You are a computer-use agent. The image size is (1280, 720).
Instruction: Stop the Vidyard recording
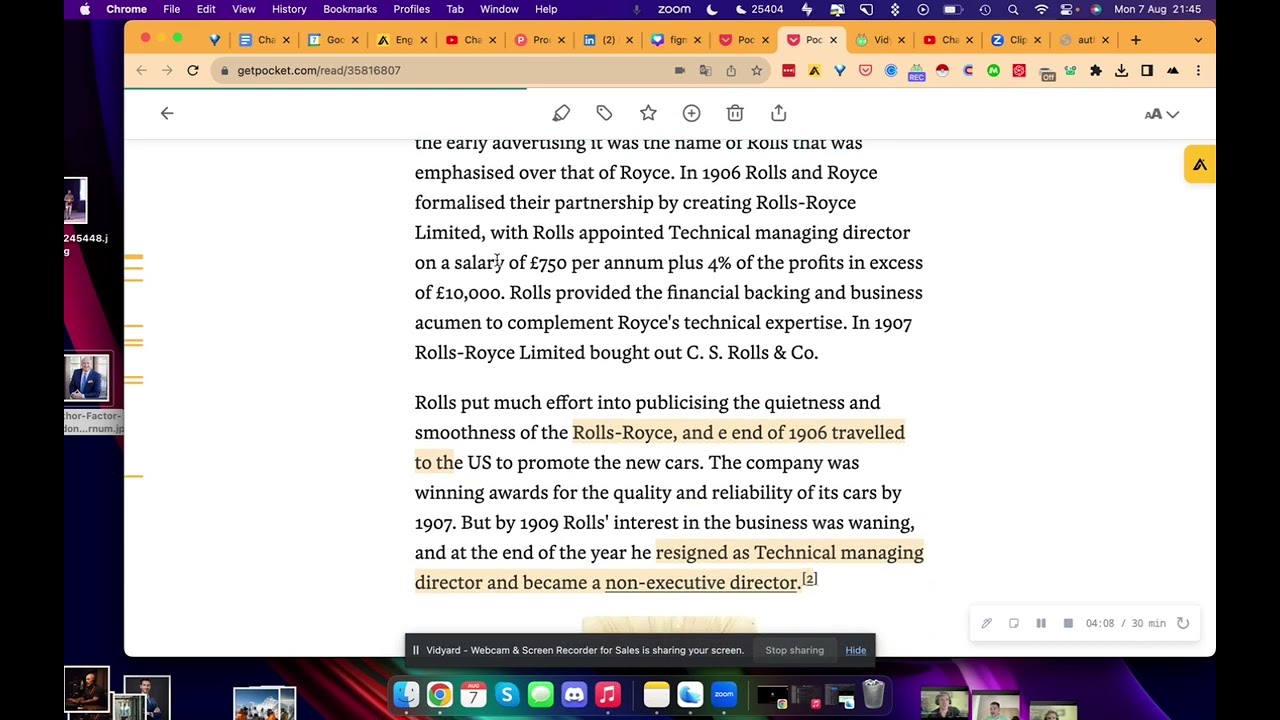point(1068,623)
